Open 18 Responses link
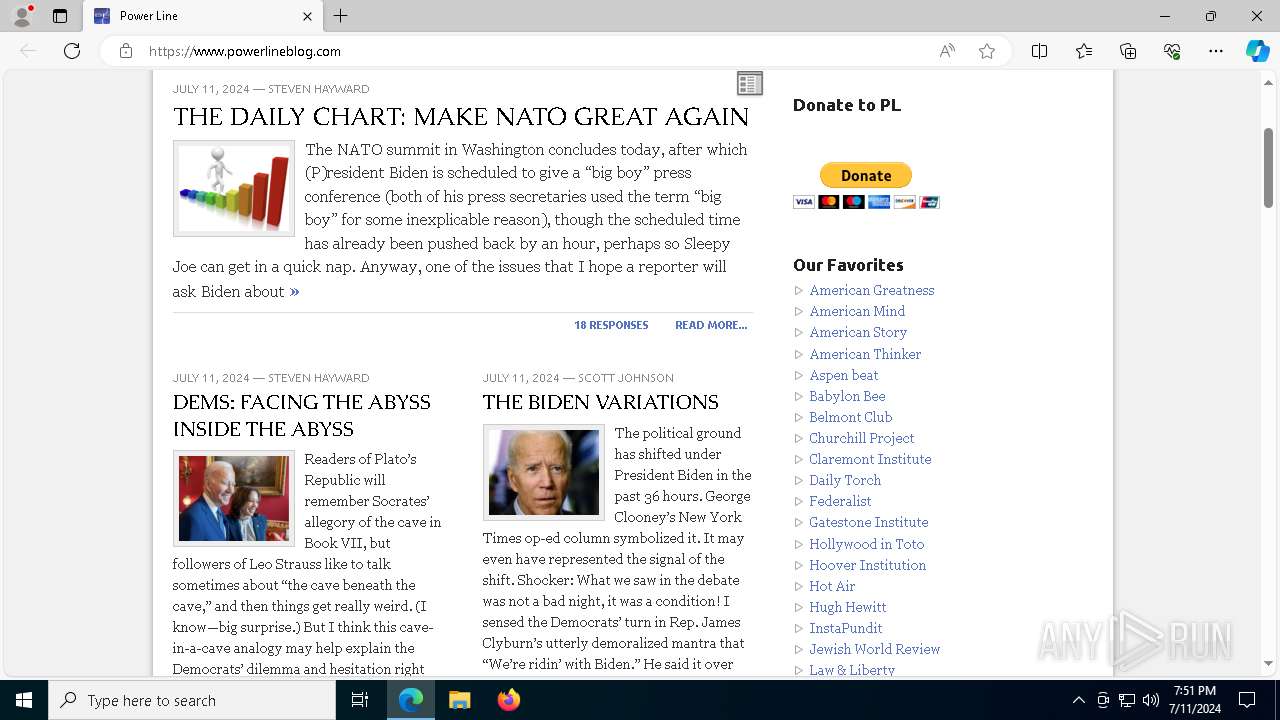 coord(611,325)
